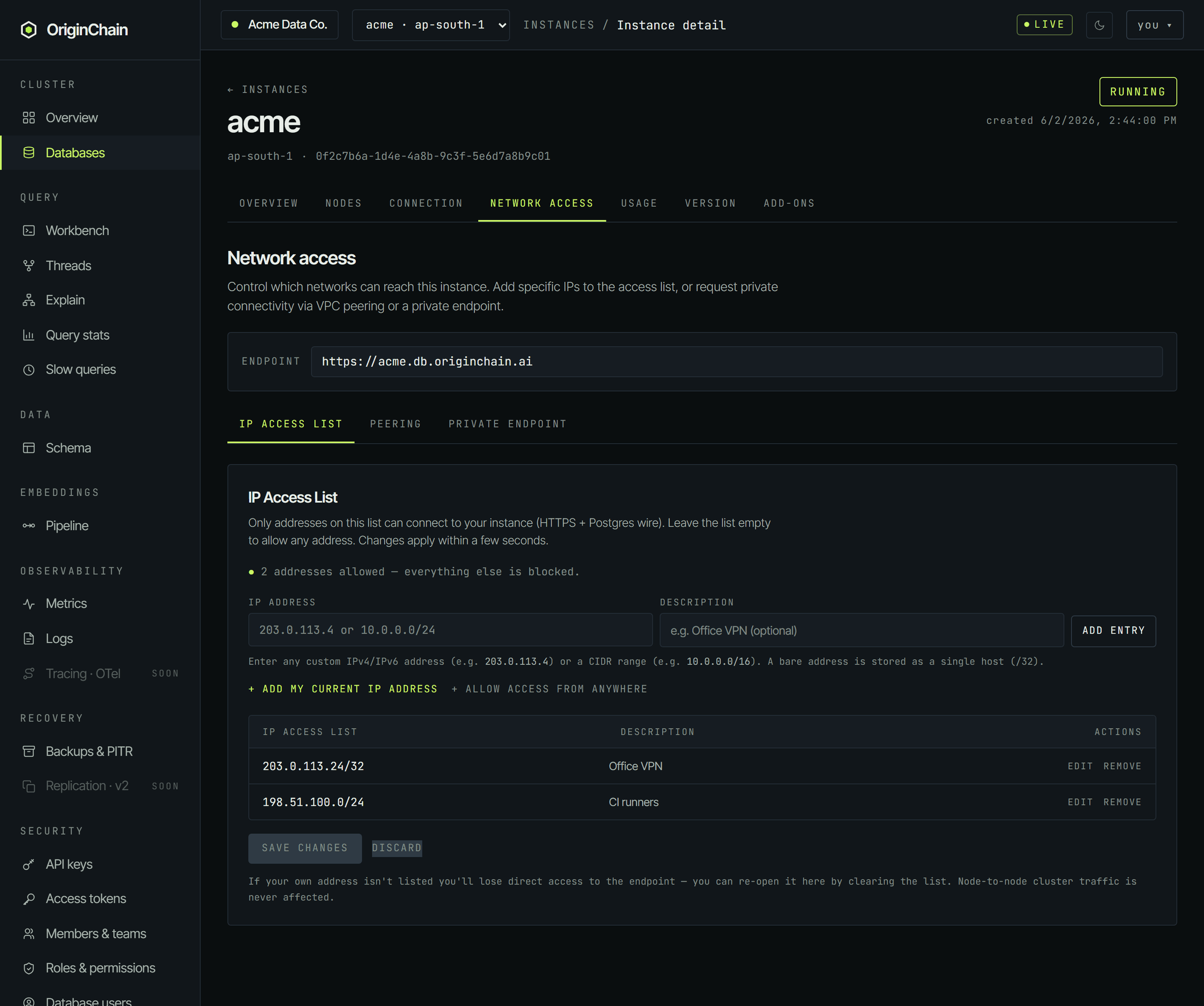Switch to the Nodes tab

343,203
